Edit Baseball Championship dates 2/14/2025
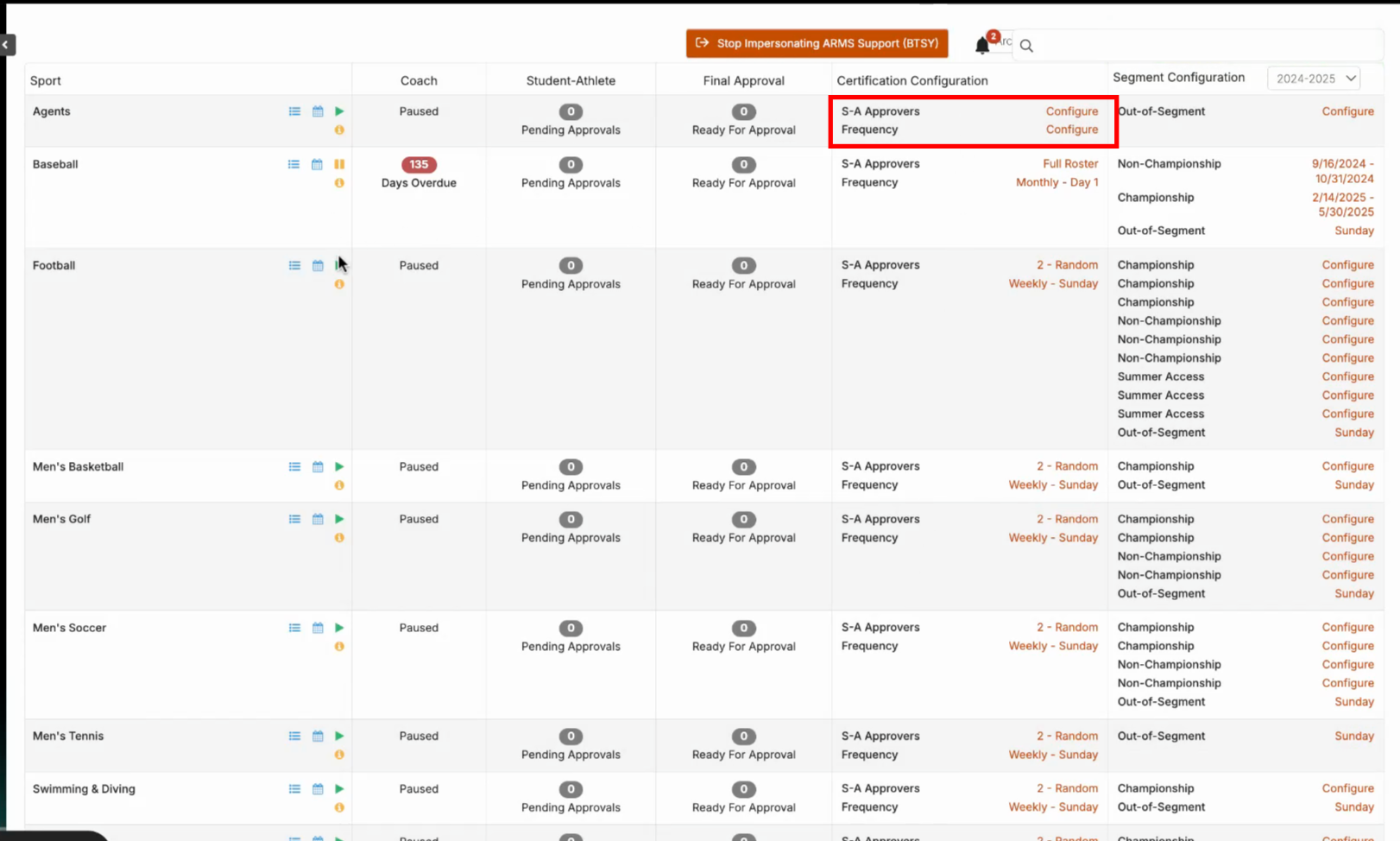The height and width of the screenshot is (841, 1400). [x=1342, y=205]
